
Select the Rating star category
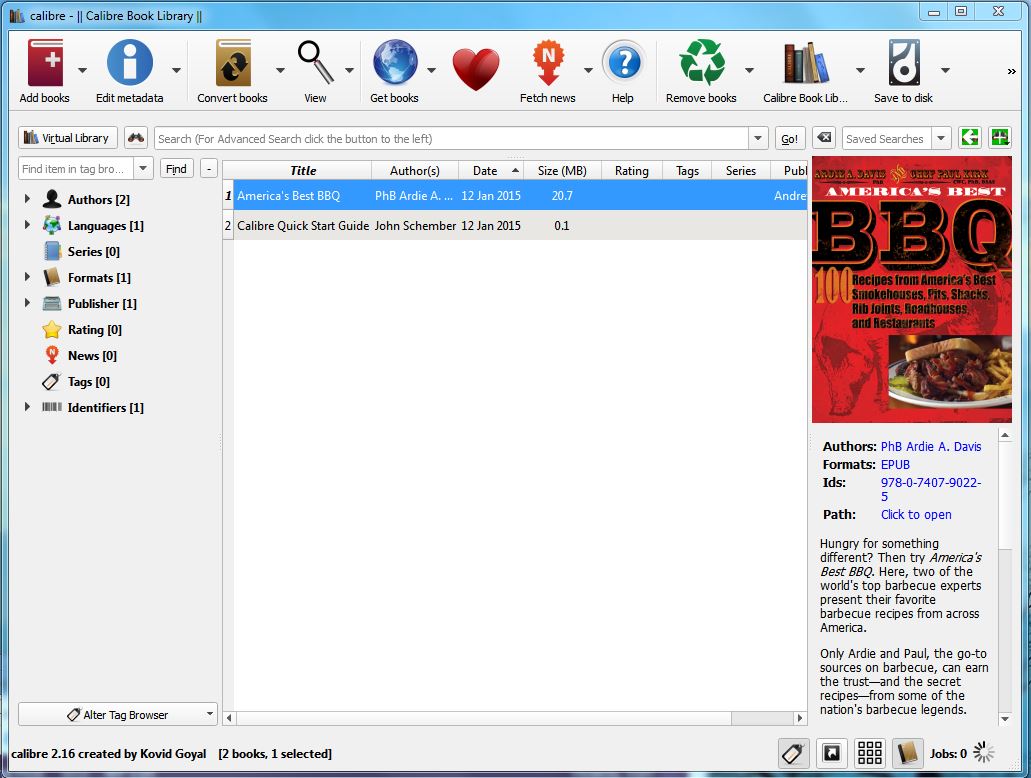pyautogui.click(x=52, y=329)
